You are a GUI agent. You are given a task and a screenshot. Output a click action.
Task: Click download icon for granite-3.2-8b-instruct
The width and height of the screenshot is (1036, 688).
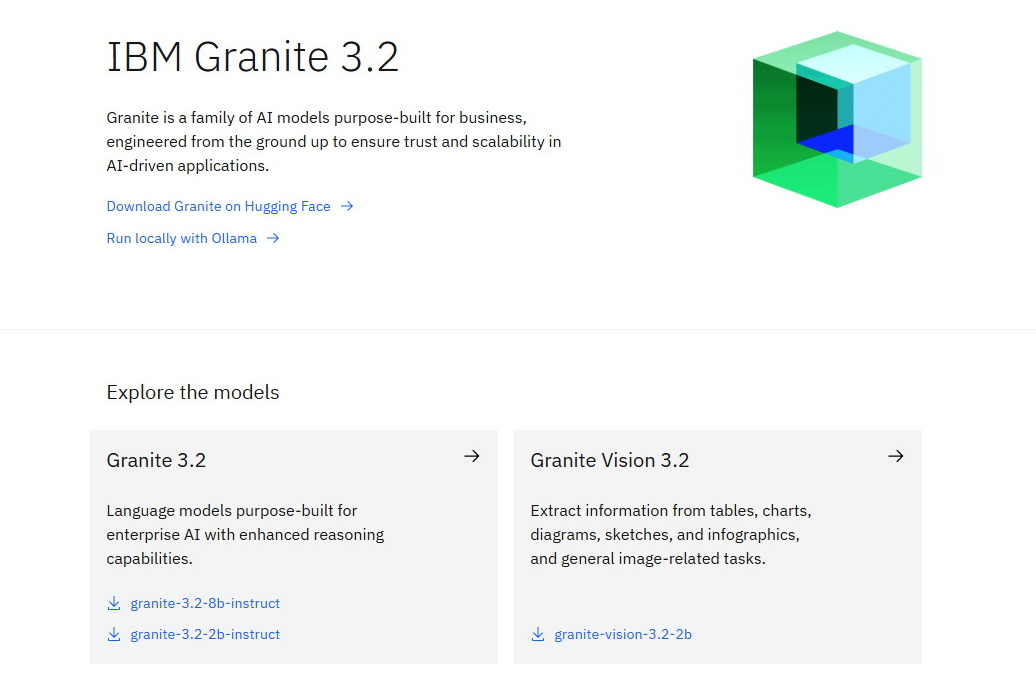point(114,603)
